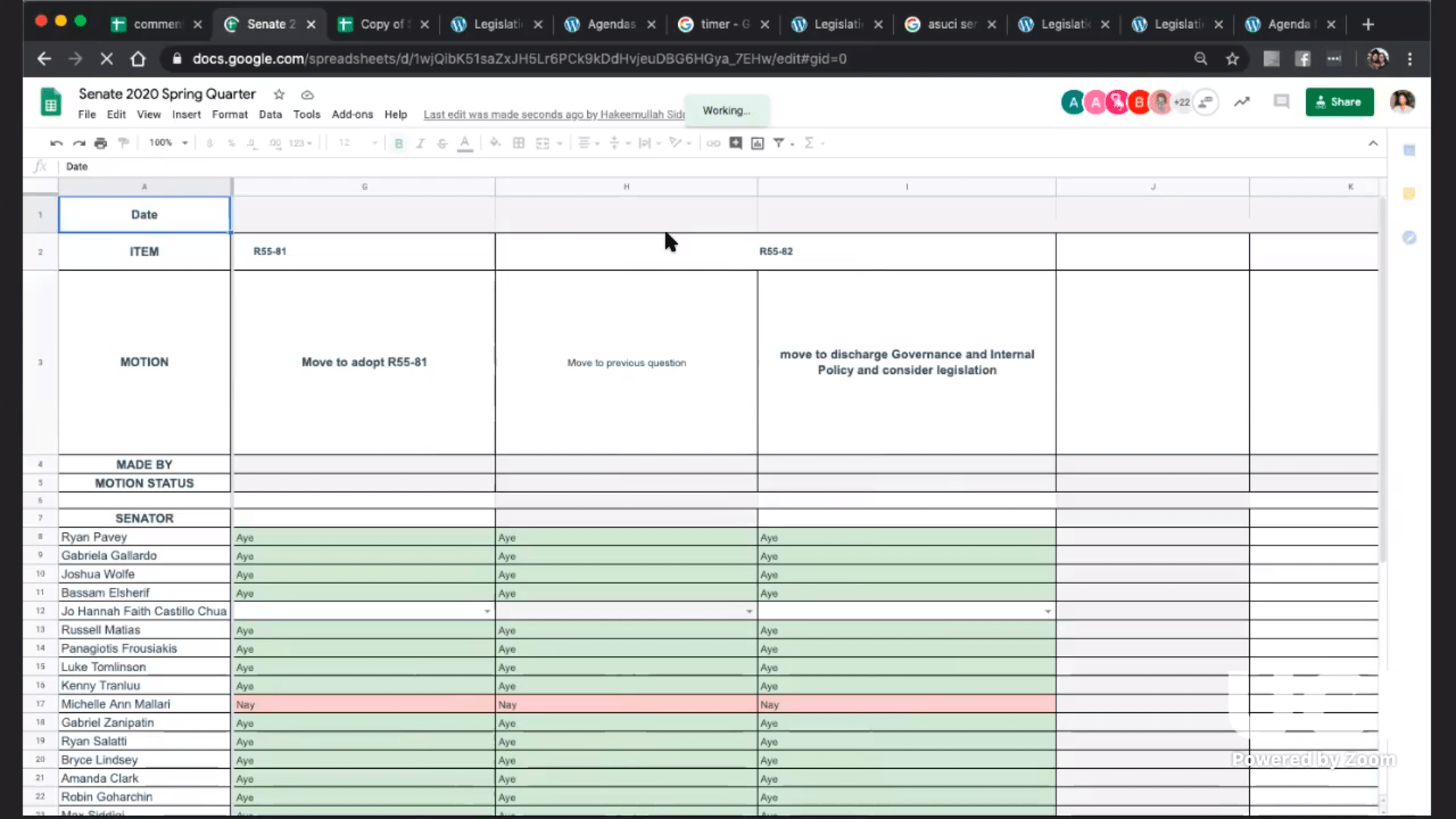Select the Michelle Ann Mallari name cell
The image size is (1456, 819).
144,704
